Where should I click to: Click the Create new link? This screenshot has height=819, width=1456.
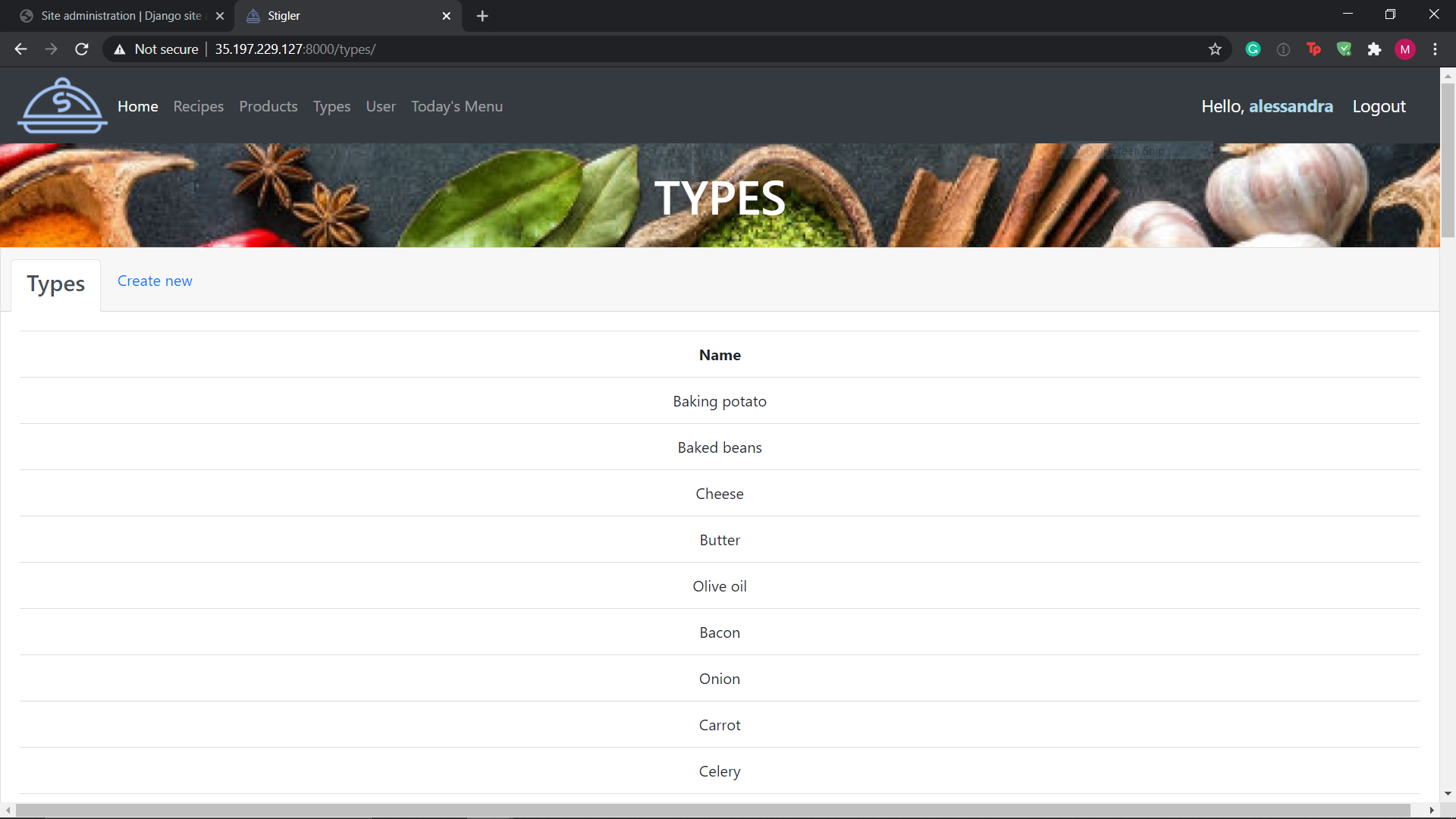click(x=155, y=281)
